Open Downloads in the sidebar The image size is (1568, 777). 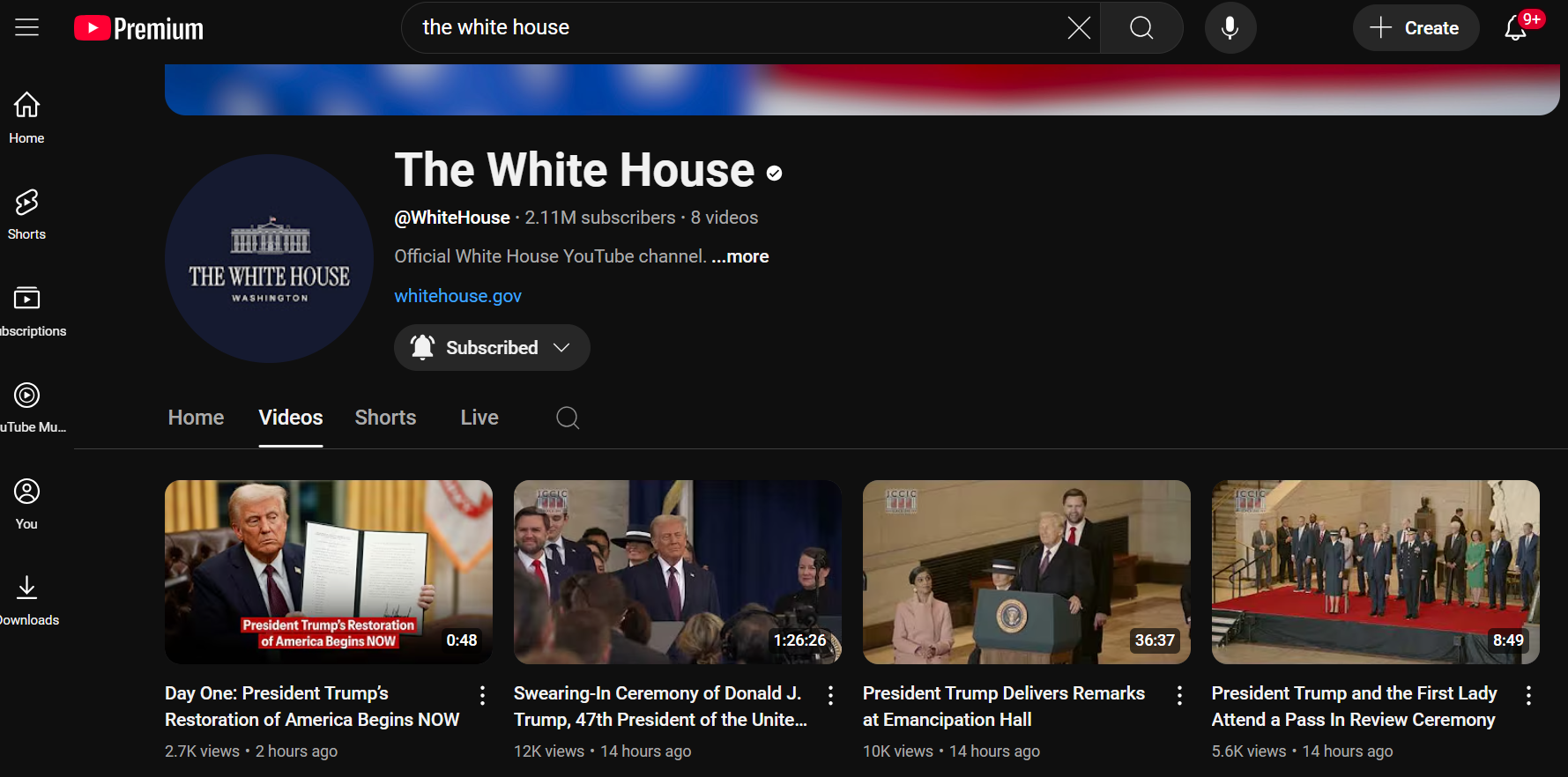coord(26,600)
